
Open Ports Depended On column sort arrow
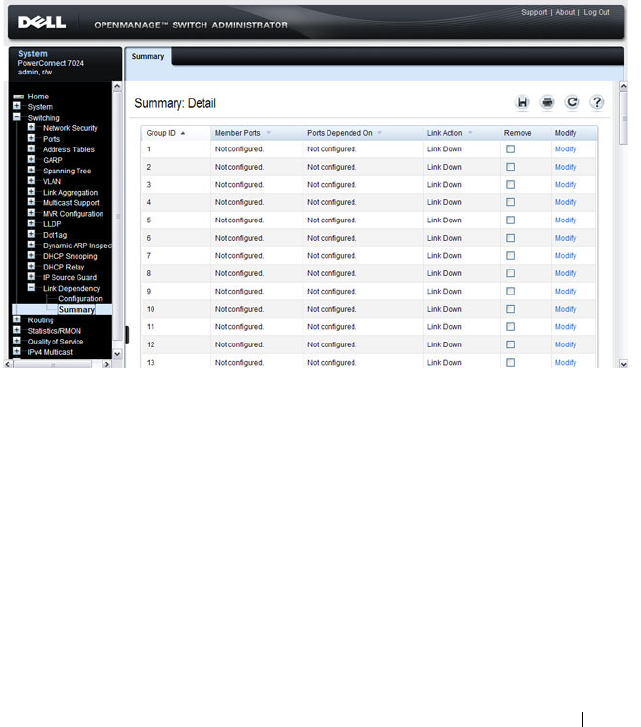380,133
